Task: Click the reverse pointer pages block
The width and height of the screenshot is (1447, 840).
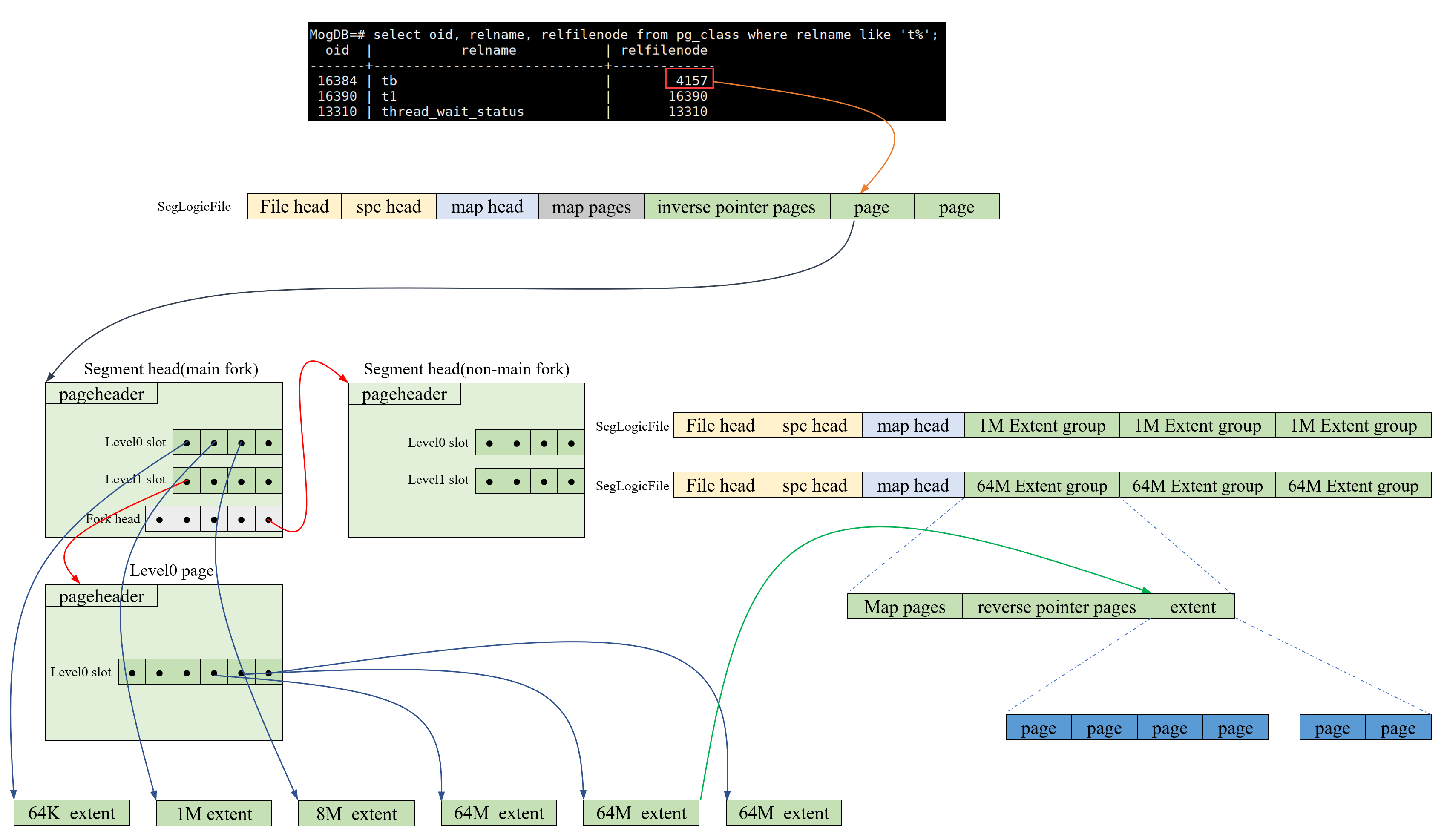Action: click(1056, 607)
